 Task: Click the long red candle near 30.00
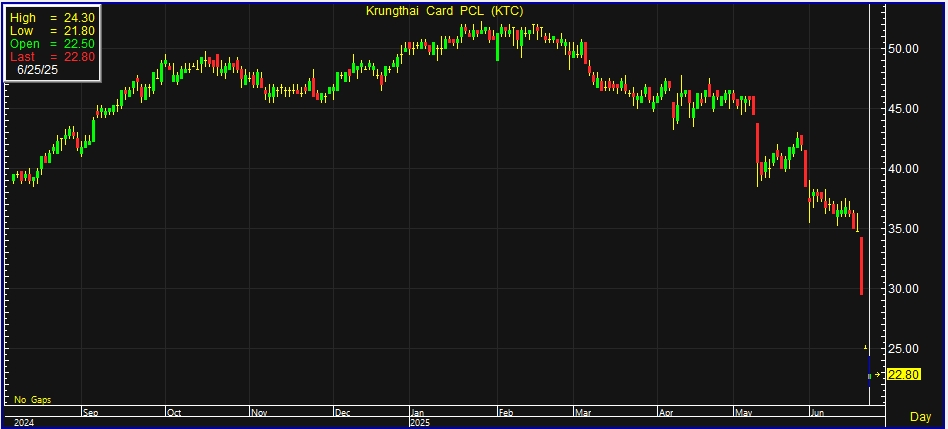[x=861, y=266]
